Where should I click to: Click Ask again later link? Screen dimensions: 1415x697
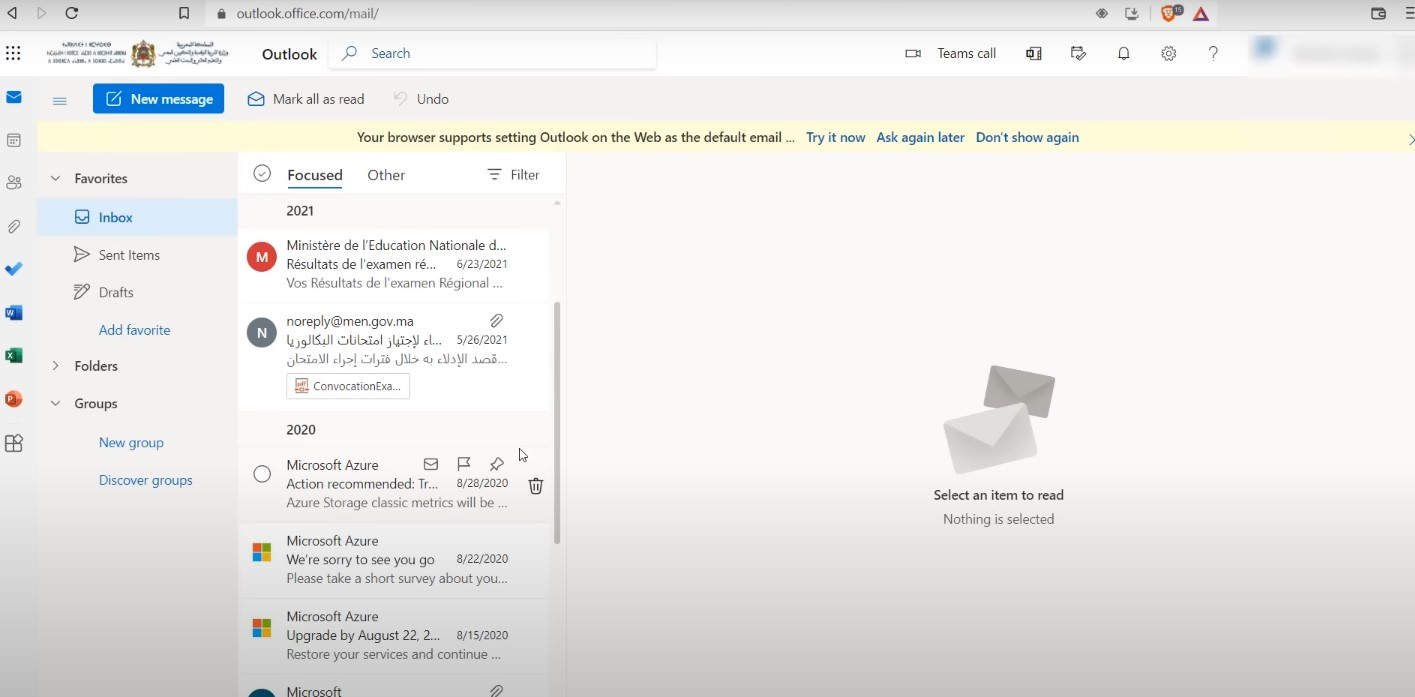click(921, 138)
